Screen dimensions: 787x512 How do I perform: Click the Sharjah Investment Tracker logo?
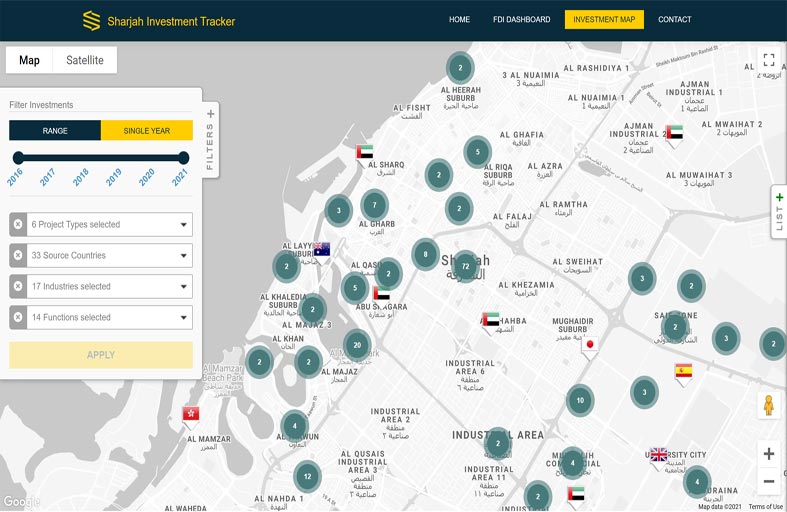158,20
